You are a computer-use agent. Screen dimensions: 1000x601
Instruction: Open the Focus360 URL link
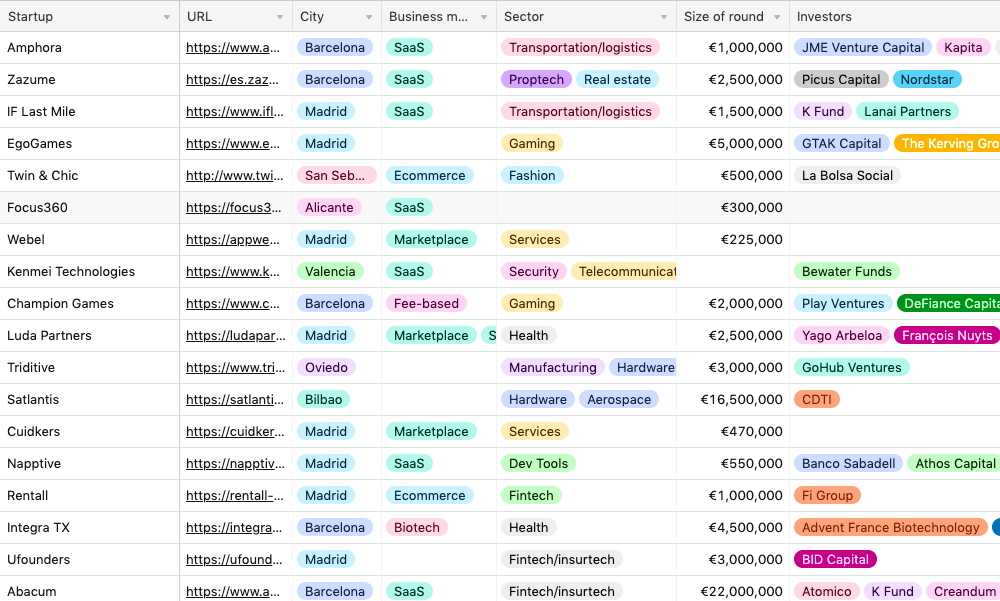pyautogui.click(x=233, y=207)
